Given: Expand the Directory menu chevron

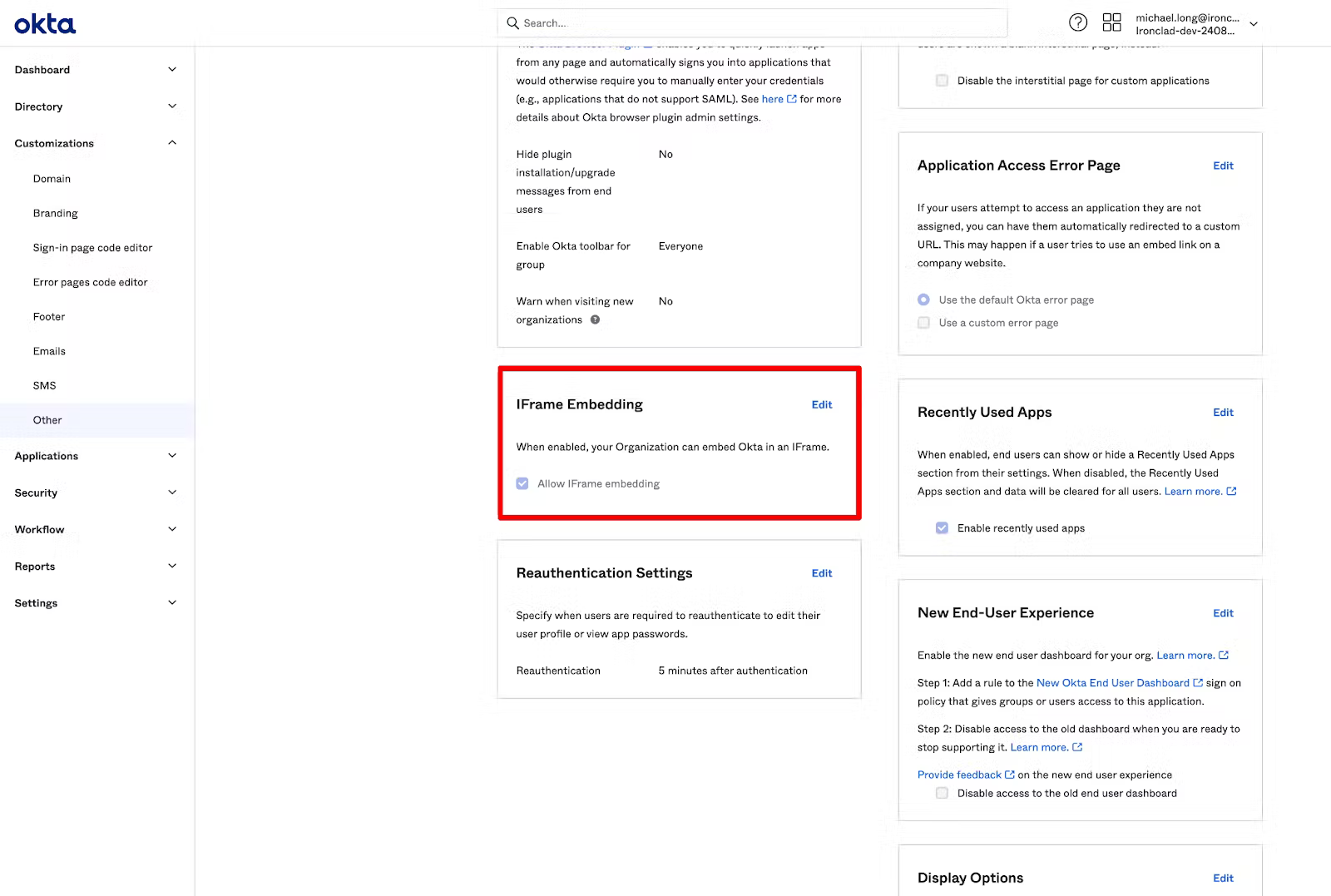Looking at the screenshot, I should click(172, 106).
